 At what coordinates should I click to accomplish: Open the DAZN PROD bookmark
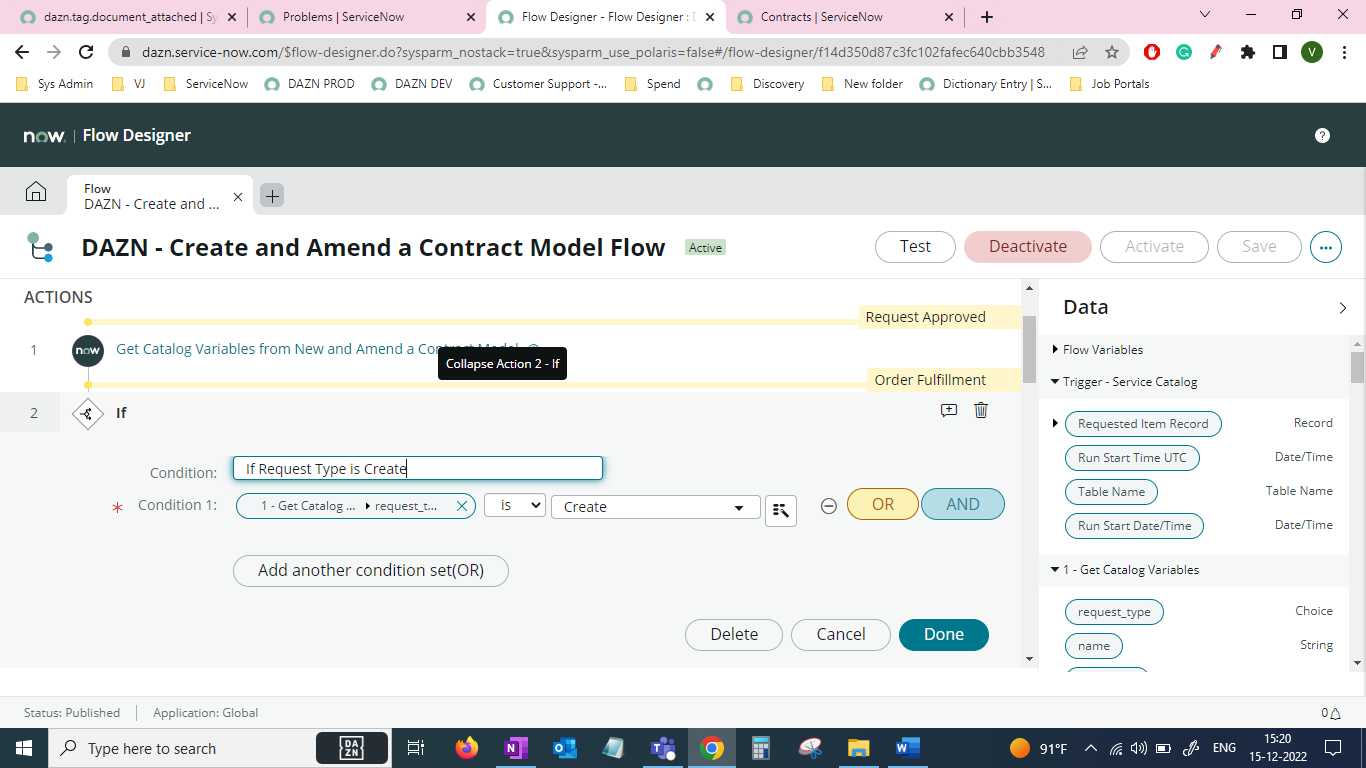tap(310, 84)
